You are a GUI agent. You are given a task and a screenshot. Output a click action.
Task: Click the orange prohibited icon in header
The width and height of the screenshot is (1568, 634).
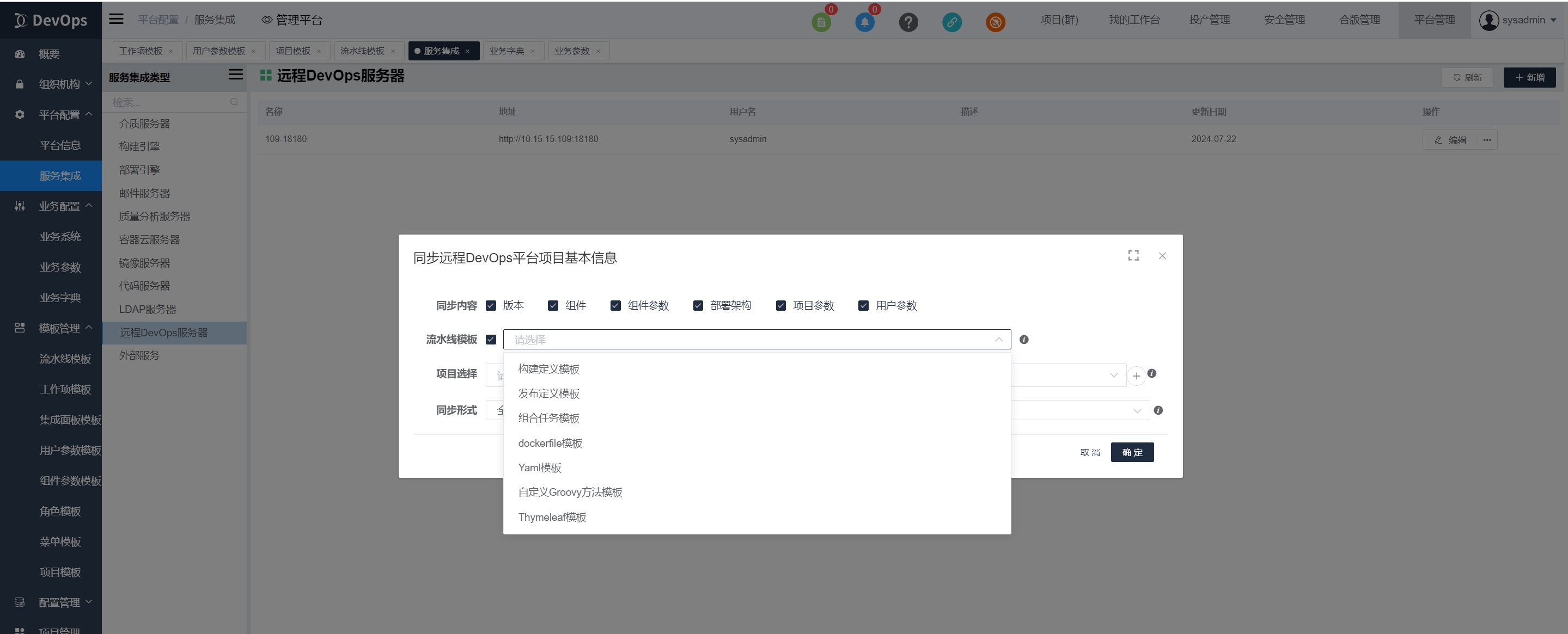[x=995, y=22]
